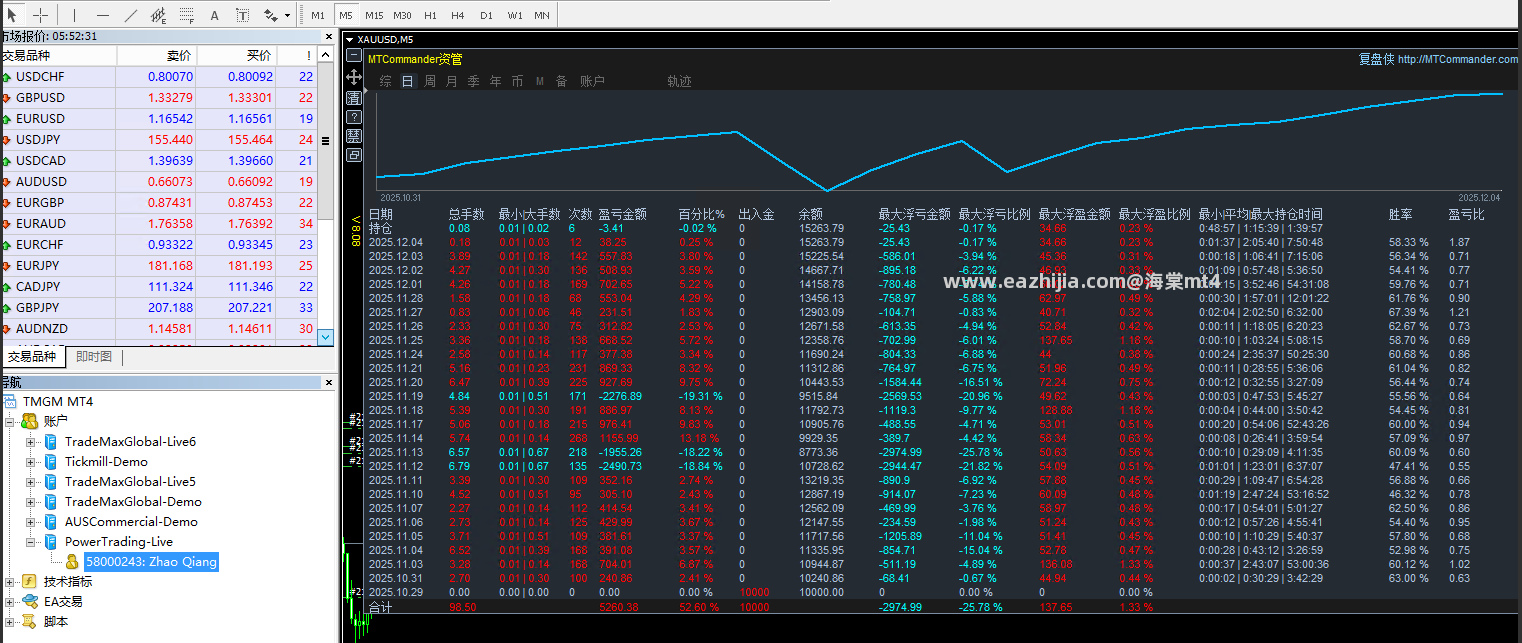The image size is (1522, 643).
Task: Click the move panel cross-arrows icon
Action: [x=354, y=77]
